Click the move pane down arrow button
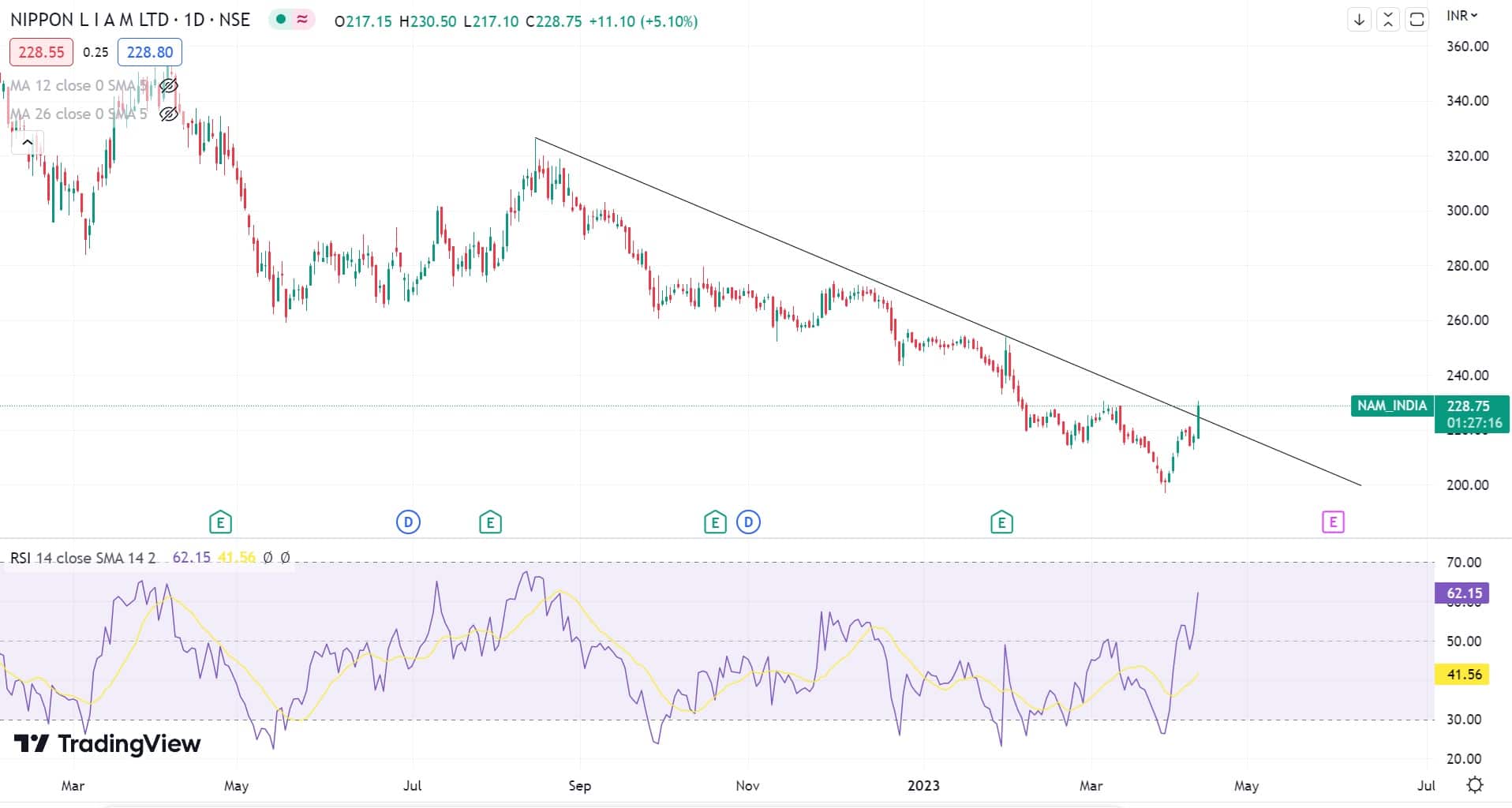Screen dimensions: 1512x808 pos(1359,20)
